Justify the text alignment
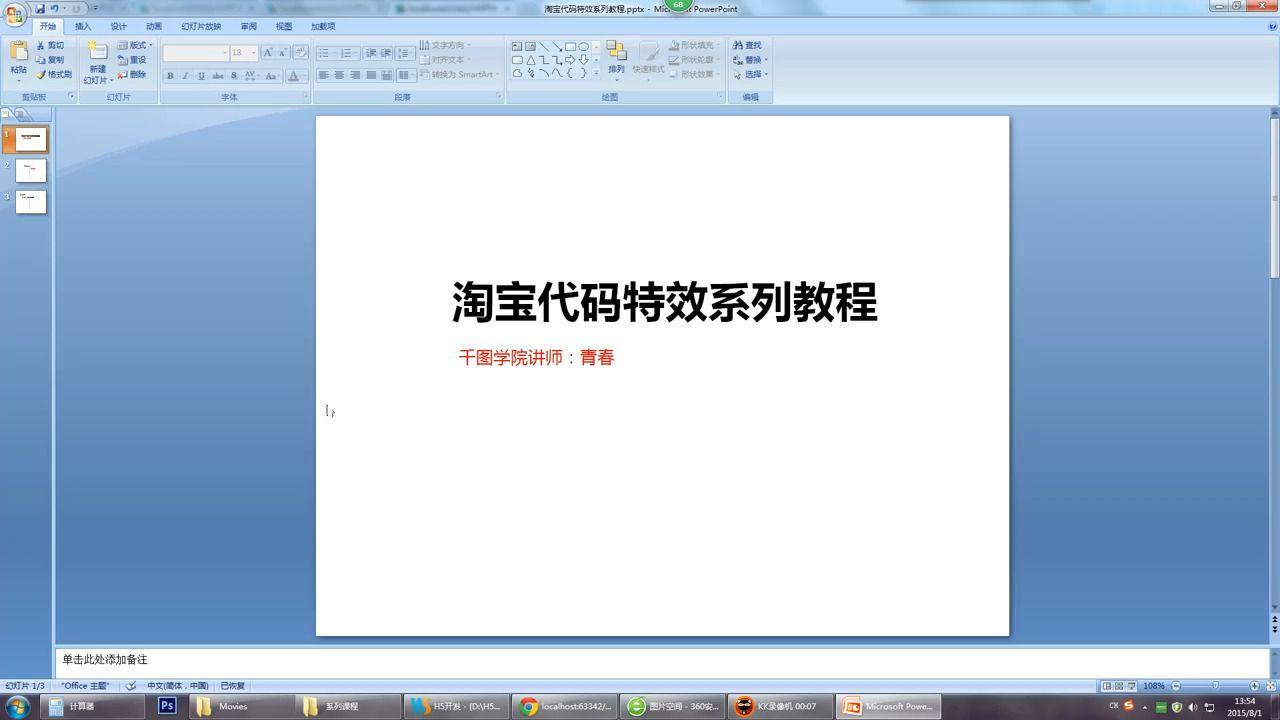1280x720 pixels. click(x=371, y=75)
